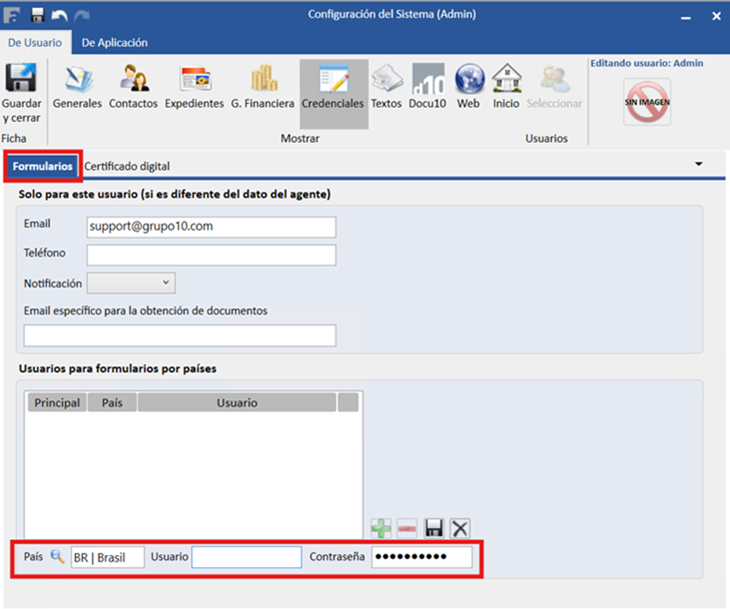Click the Usuario input field

(x=247, y=557)
